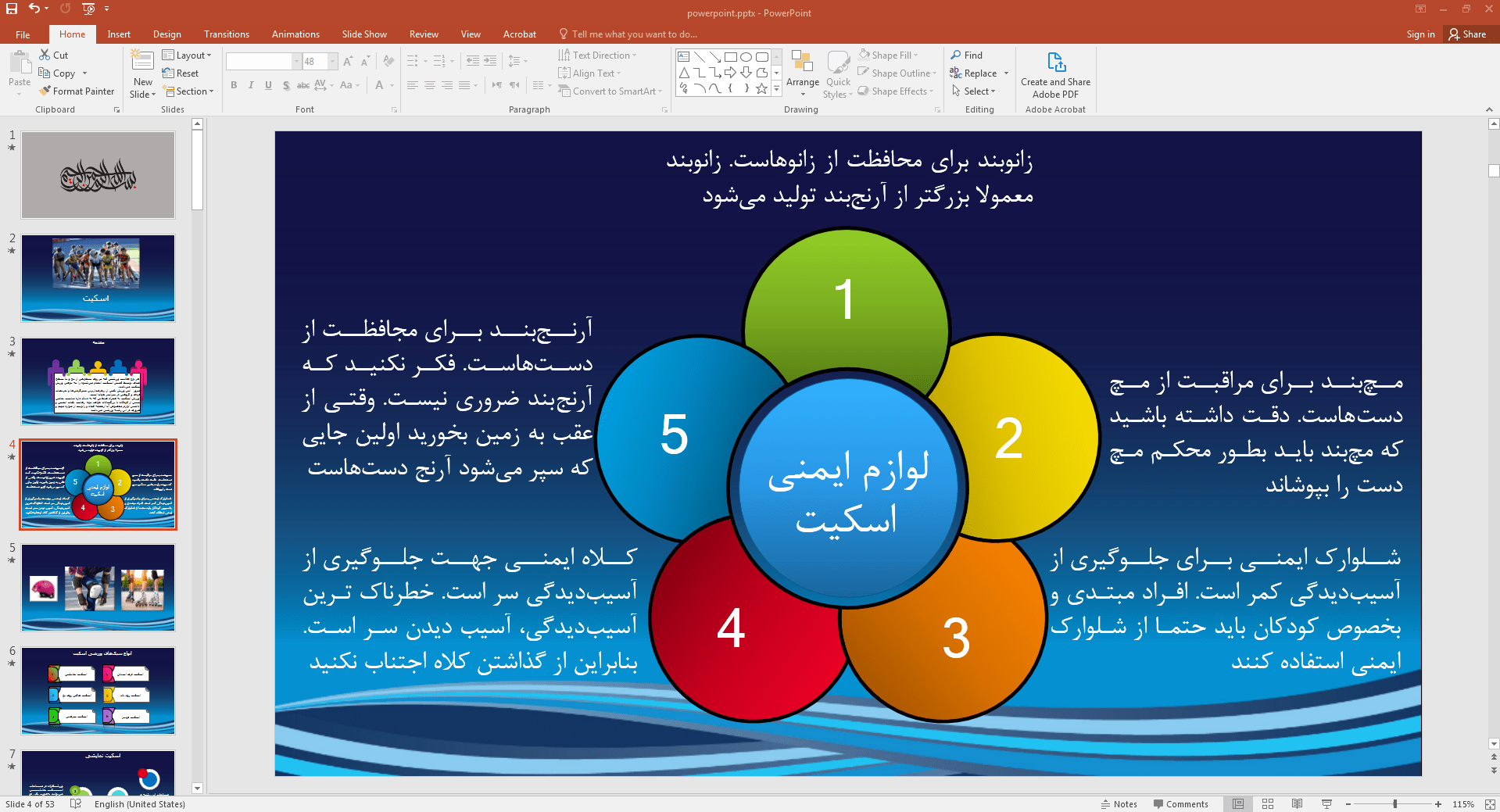Viewport: 1500px width, 812px height.
Task: Toggle Justify alignment button
Action: coord(464,85)
